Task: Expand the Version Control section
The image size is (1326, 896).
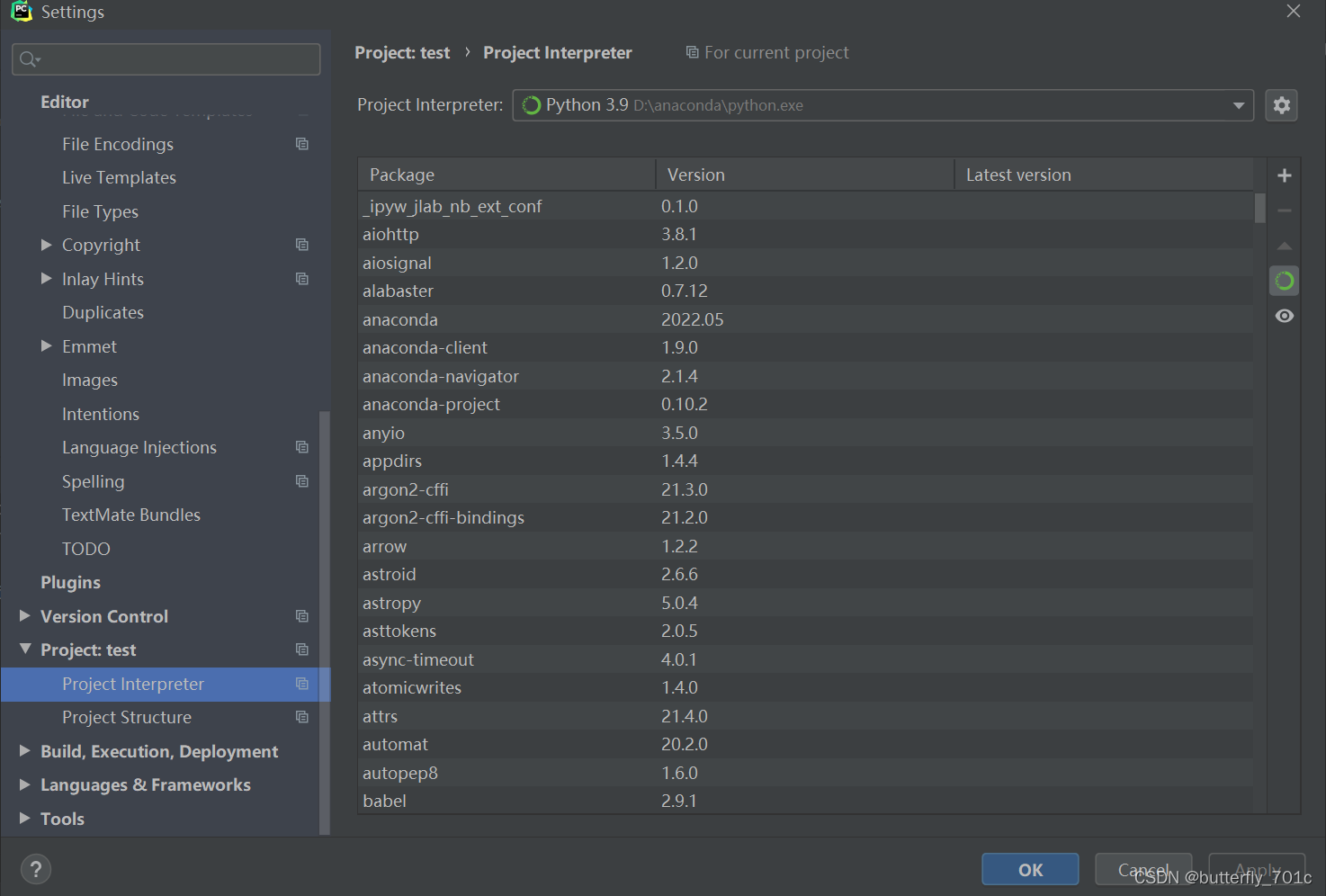Action: coord(25,616)
